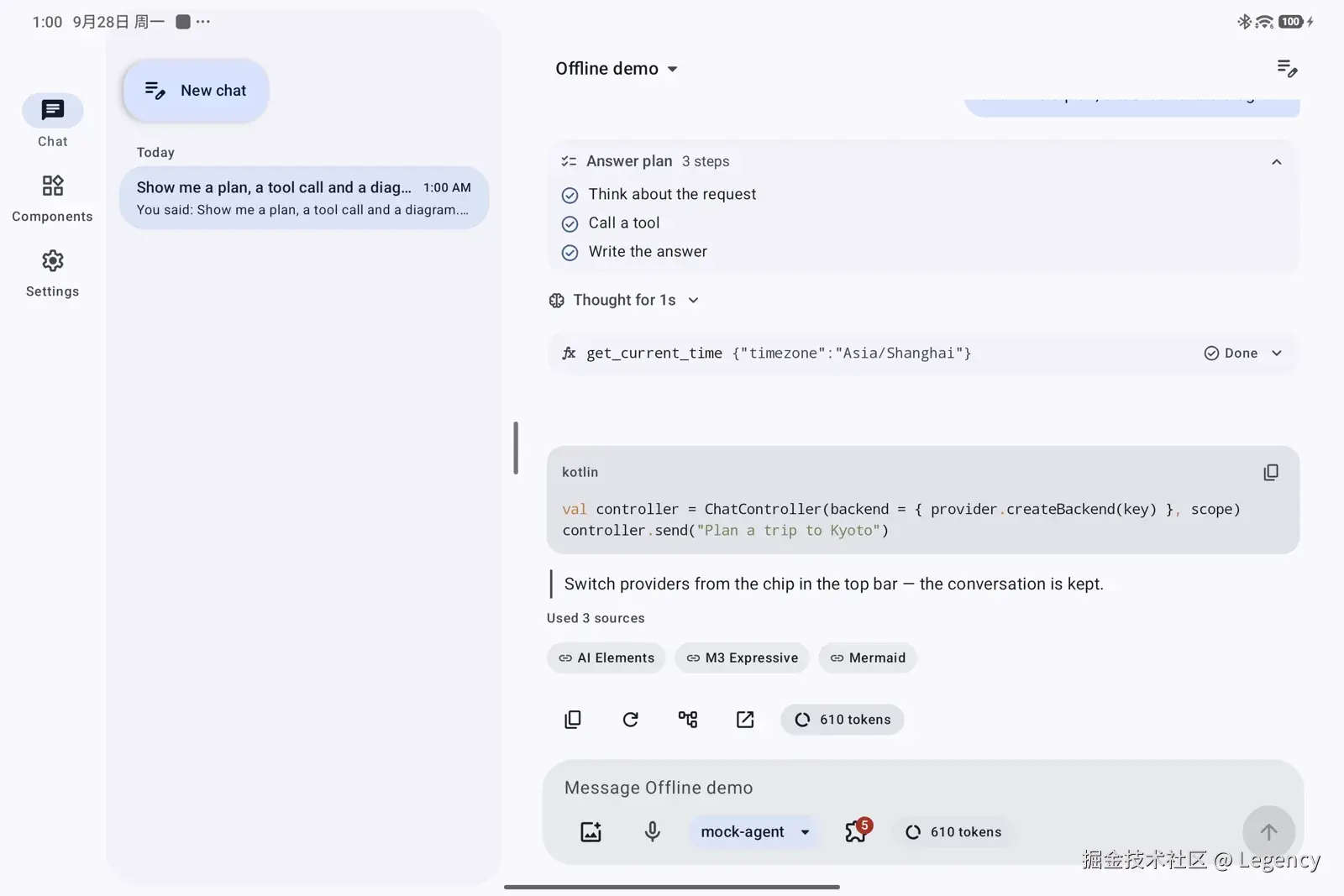Open the Settings section
Viewport: 1344px width, 896px height.
tap(52, 273)
